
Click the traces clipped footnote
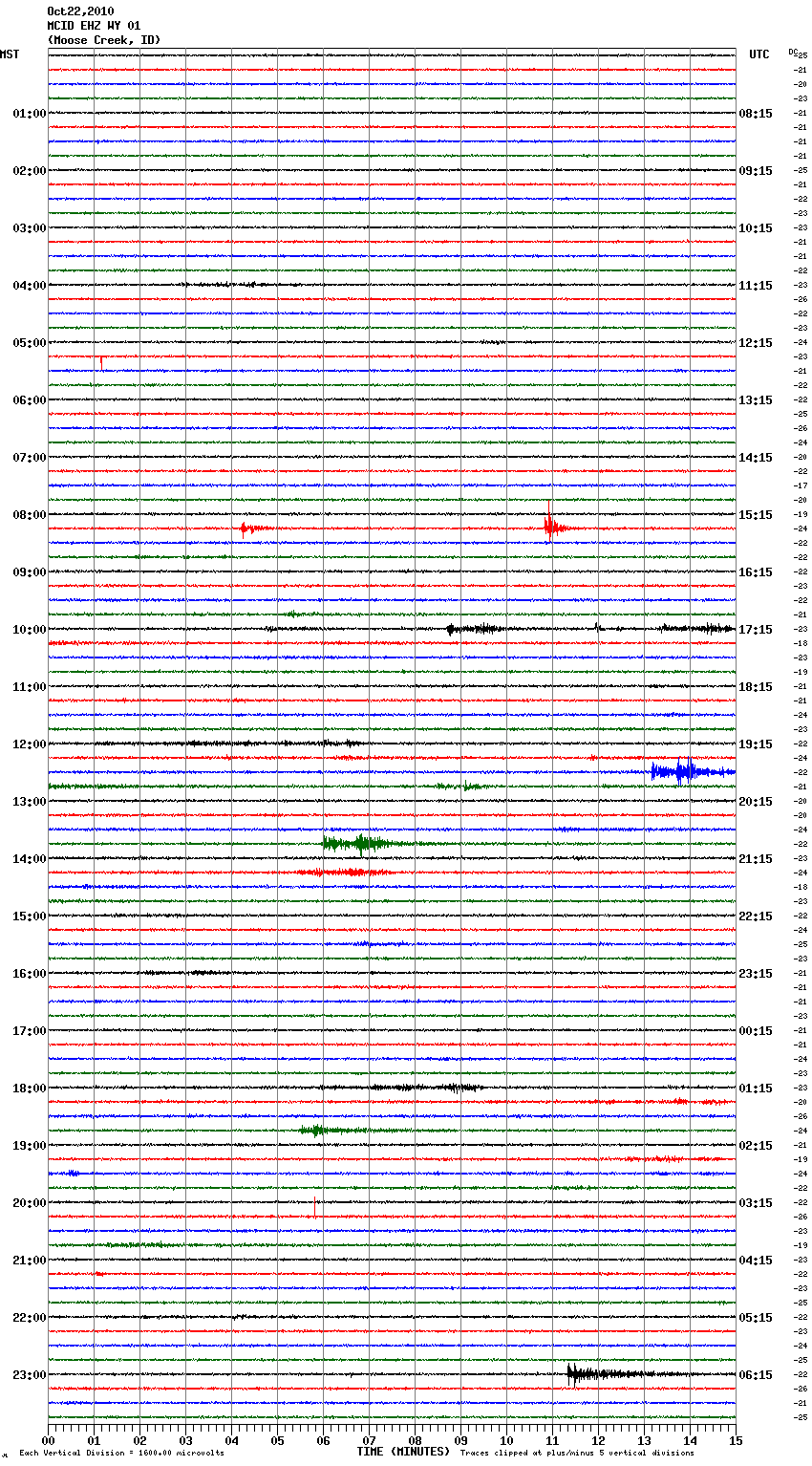pos(577,1453)
